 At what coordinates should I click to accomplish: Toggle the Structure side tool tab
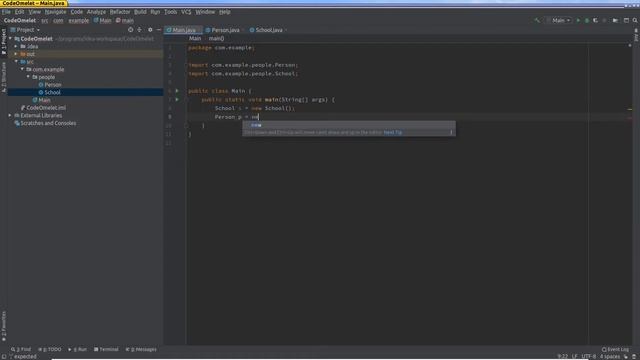4,77
